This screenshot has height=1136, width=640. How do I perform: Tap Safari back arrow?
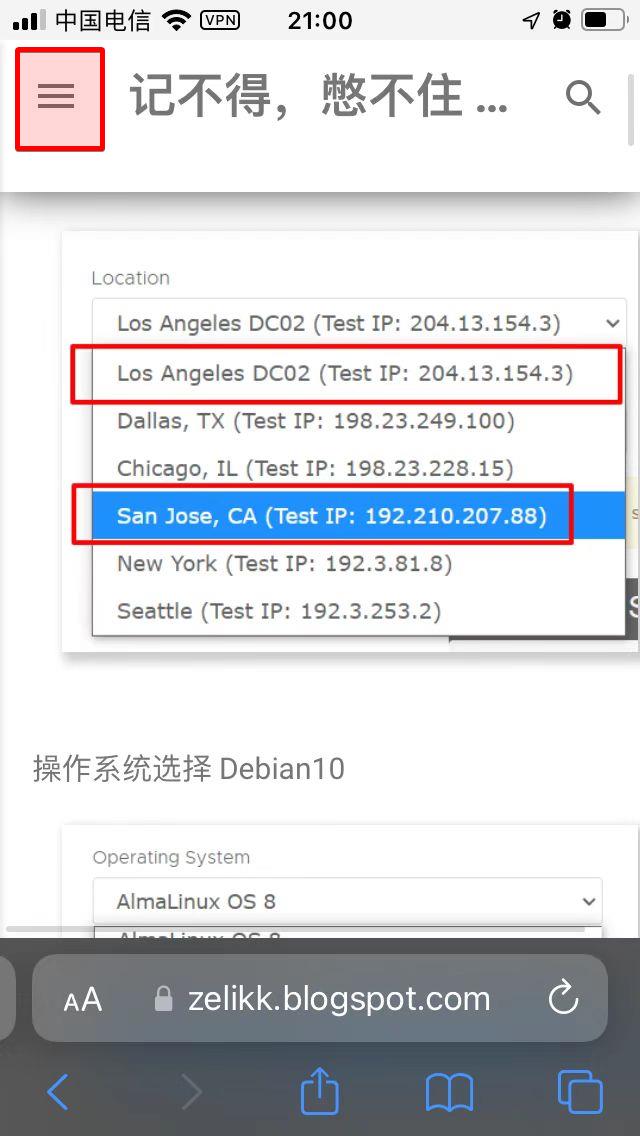click(x=58, y=1091)
